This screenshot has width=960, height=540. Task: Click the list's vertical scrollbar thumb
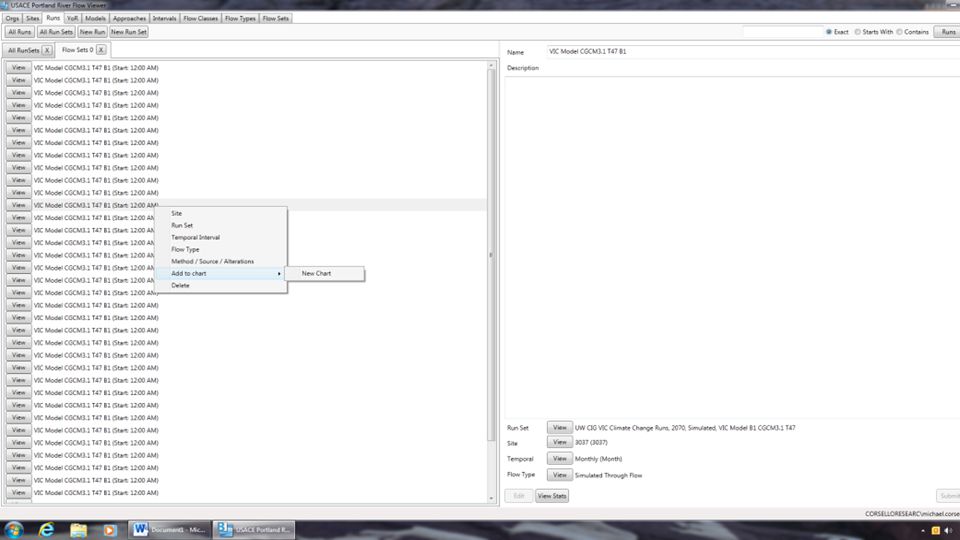tap(491, 255)
